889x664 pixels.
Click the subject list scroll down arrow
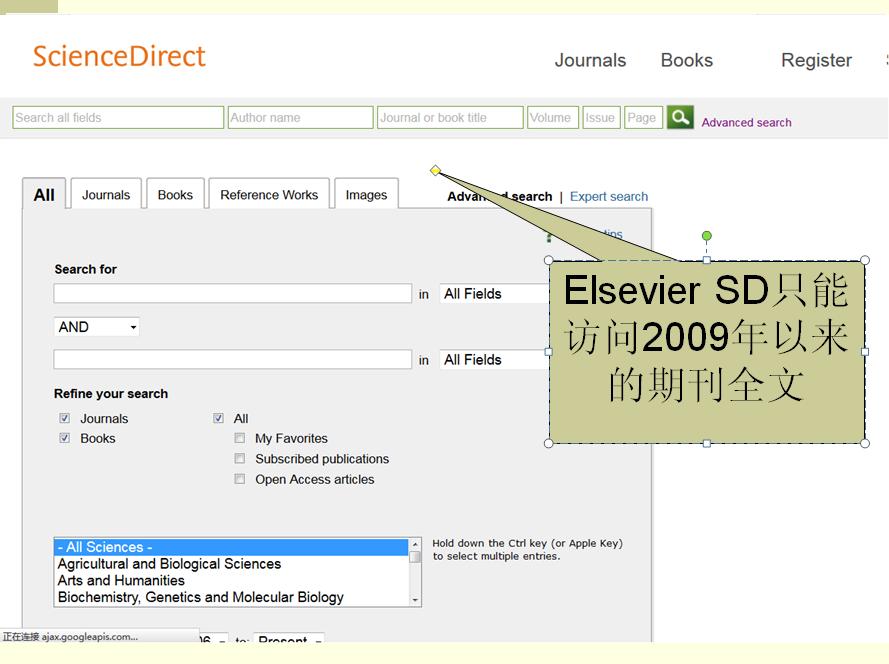[x=415, y=600]
